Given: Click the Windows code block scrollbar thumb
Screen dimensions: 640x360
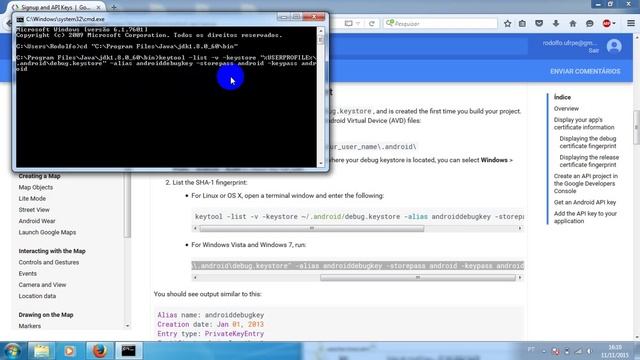Looking at the screenshot, I should pos(418,278).
